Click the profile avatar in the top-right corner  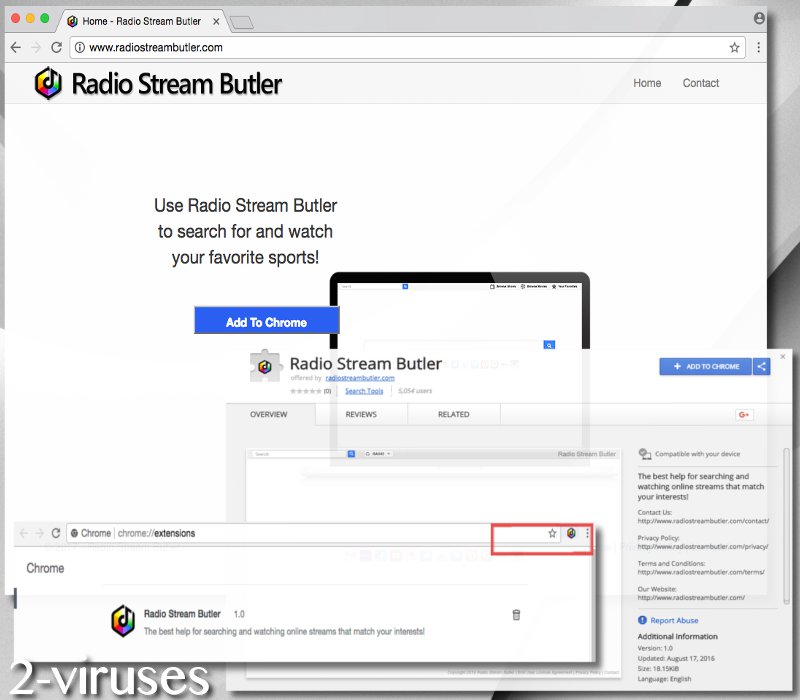tap(761, 18)
